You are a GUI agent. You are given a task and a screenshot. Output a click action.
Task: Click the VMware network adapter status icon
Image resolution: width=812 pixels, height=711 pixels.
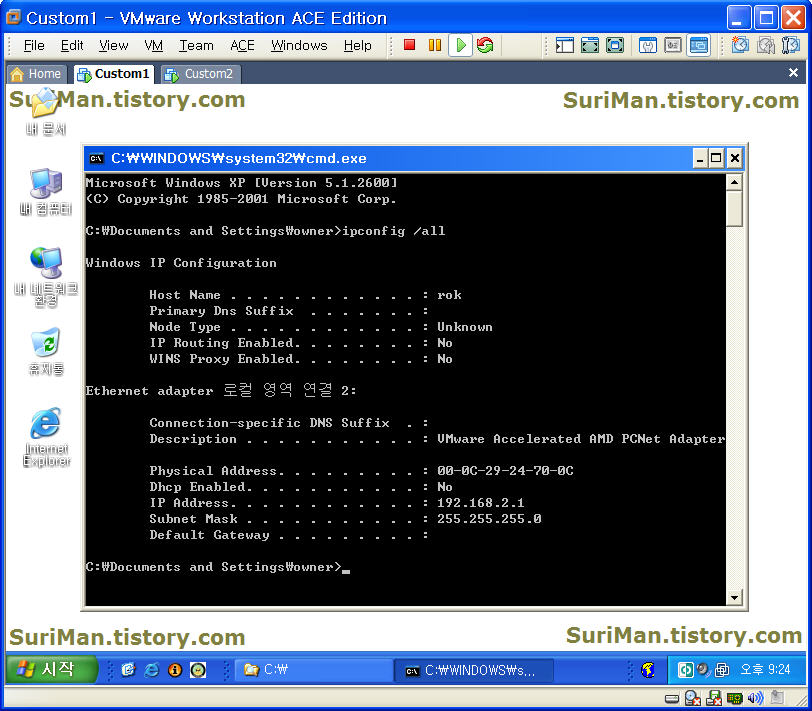pyautogui.click(x=734, y=699)
